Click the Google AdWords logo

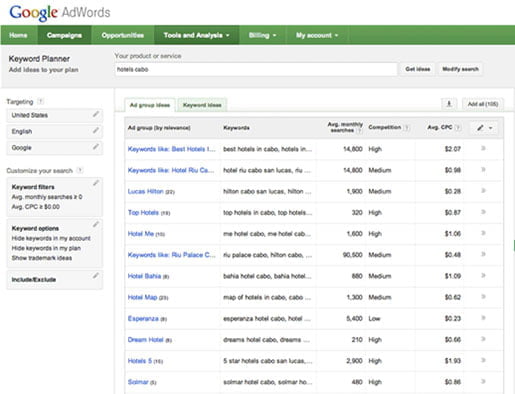point(60,13)
